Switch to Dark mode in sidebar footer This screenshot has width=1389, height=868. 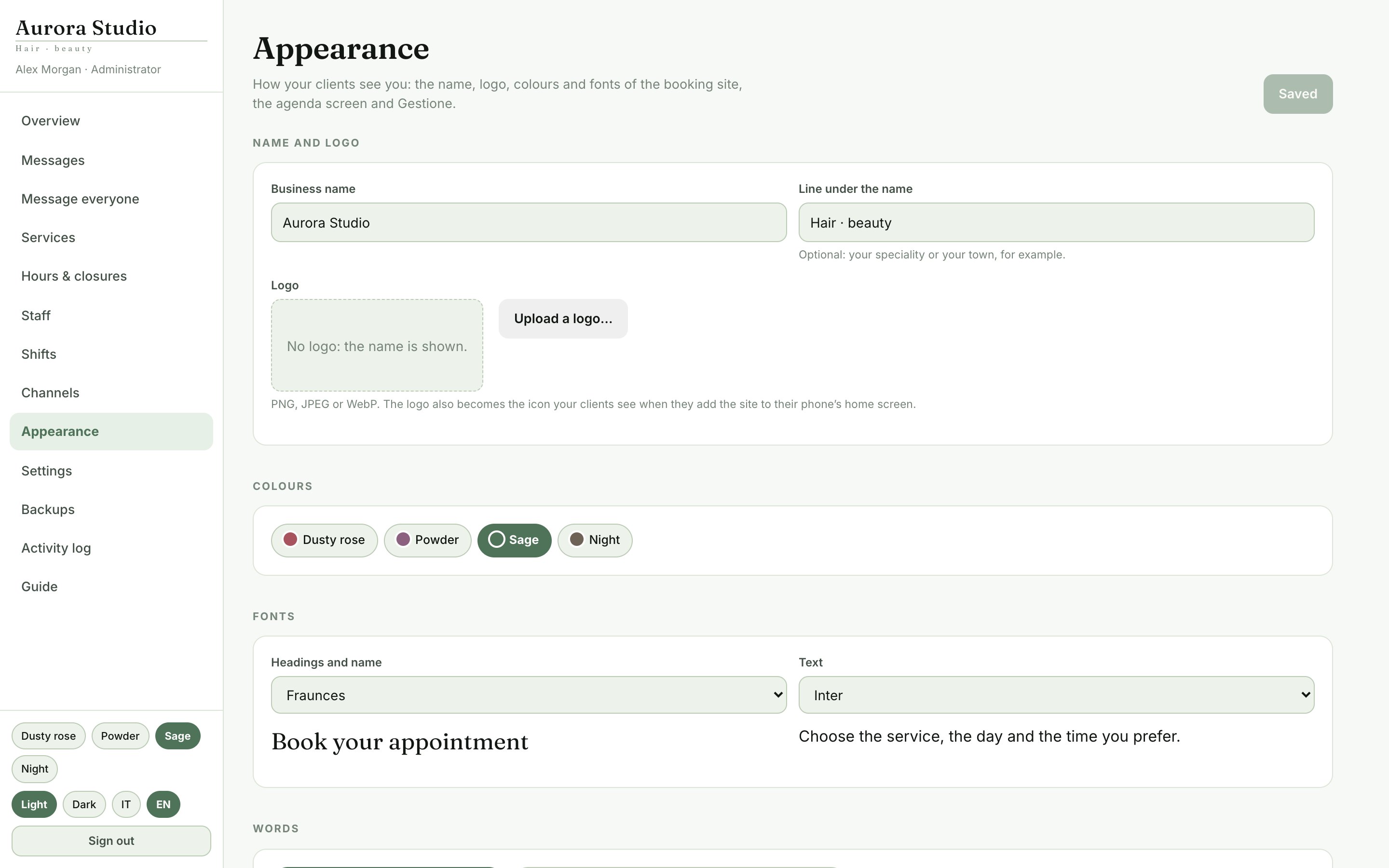(x=84, y=804)
